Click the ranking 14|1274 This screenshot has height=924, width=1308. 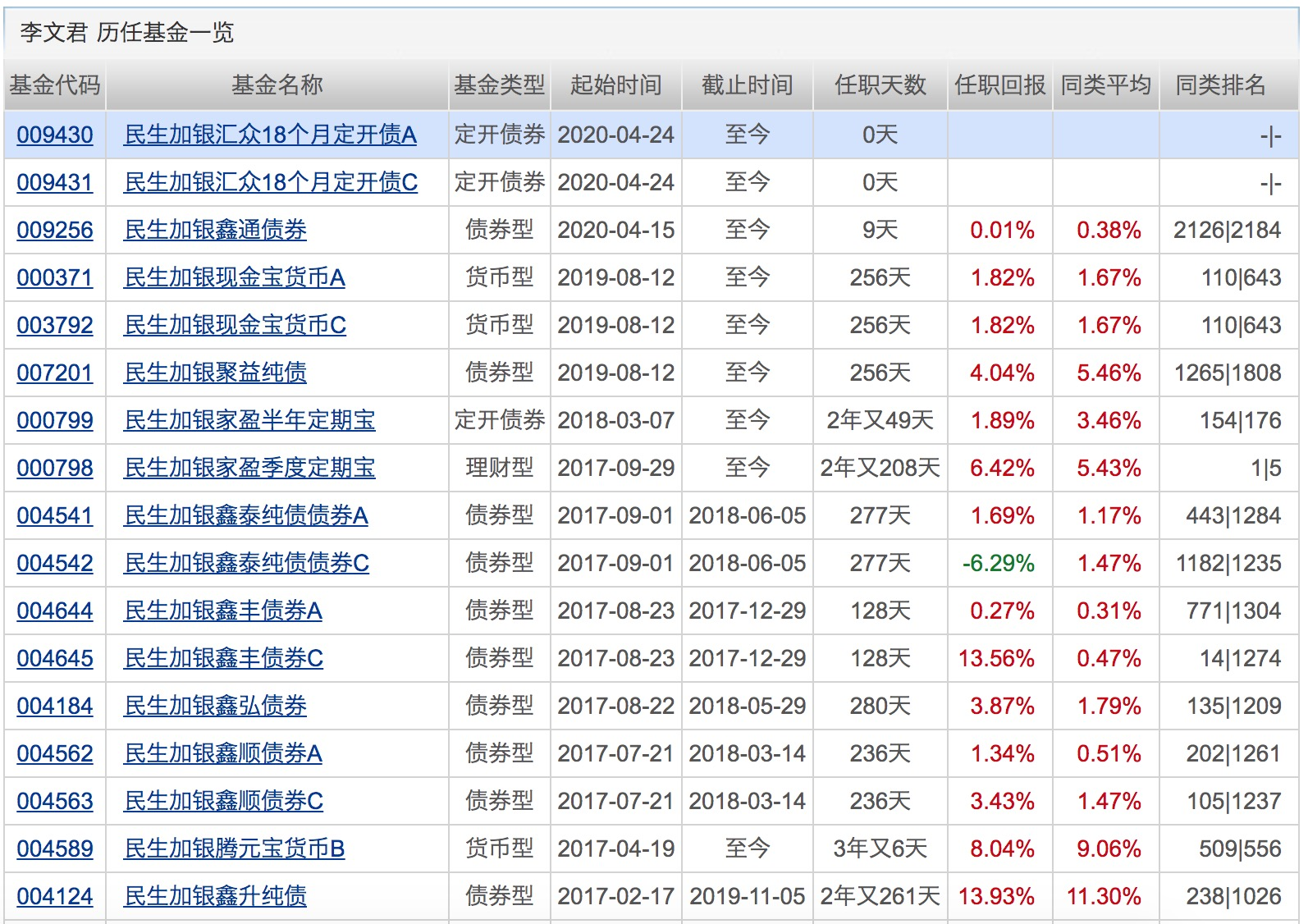click(x=1241, y=658)
